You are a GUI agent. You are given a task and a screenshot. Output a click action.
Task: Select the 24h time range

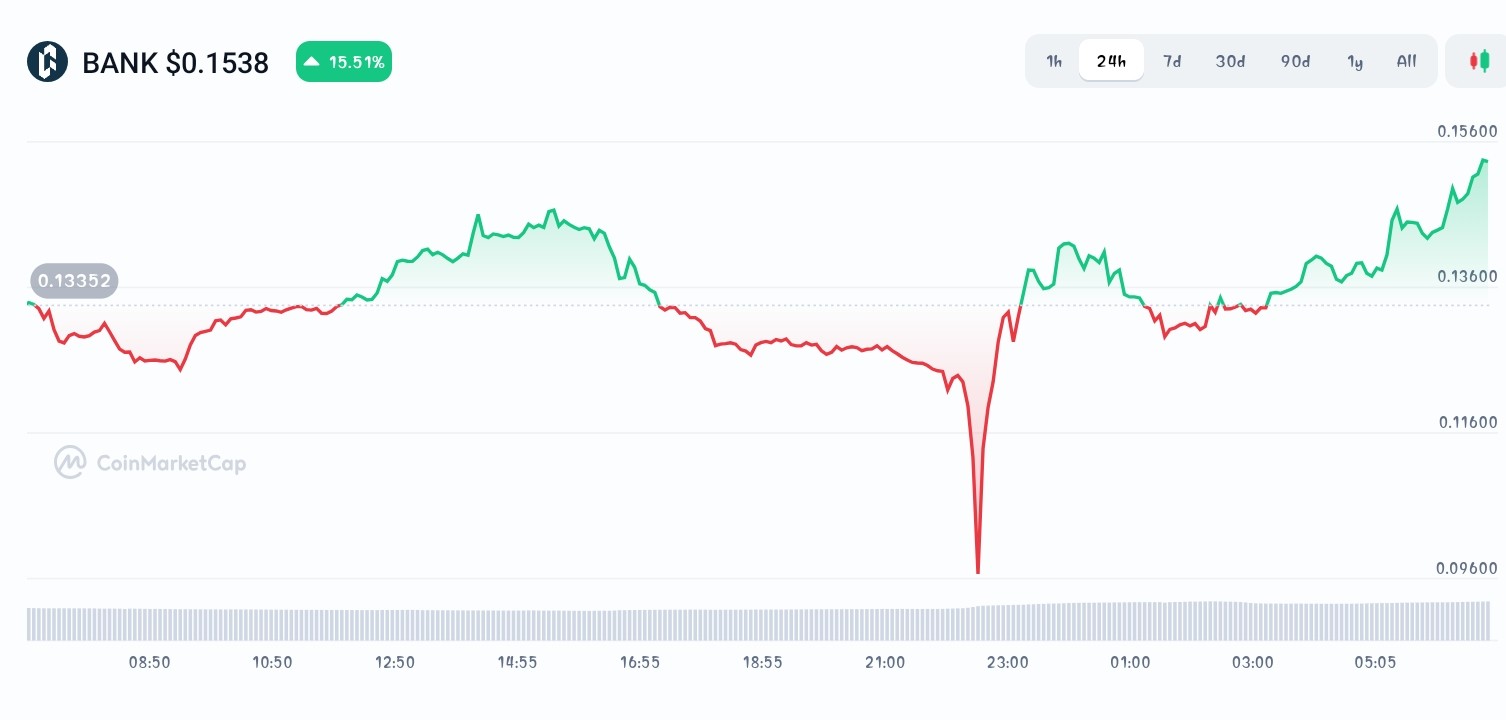pos(1111,61)
